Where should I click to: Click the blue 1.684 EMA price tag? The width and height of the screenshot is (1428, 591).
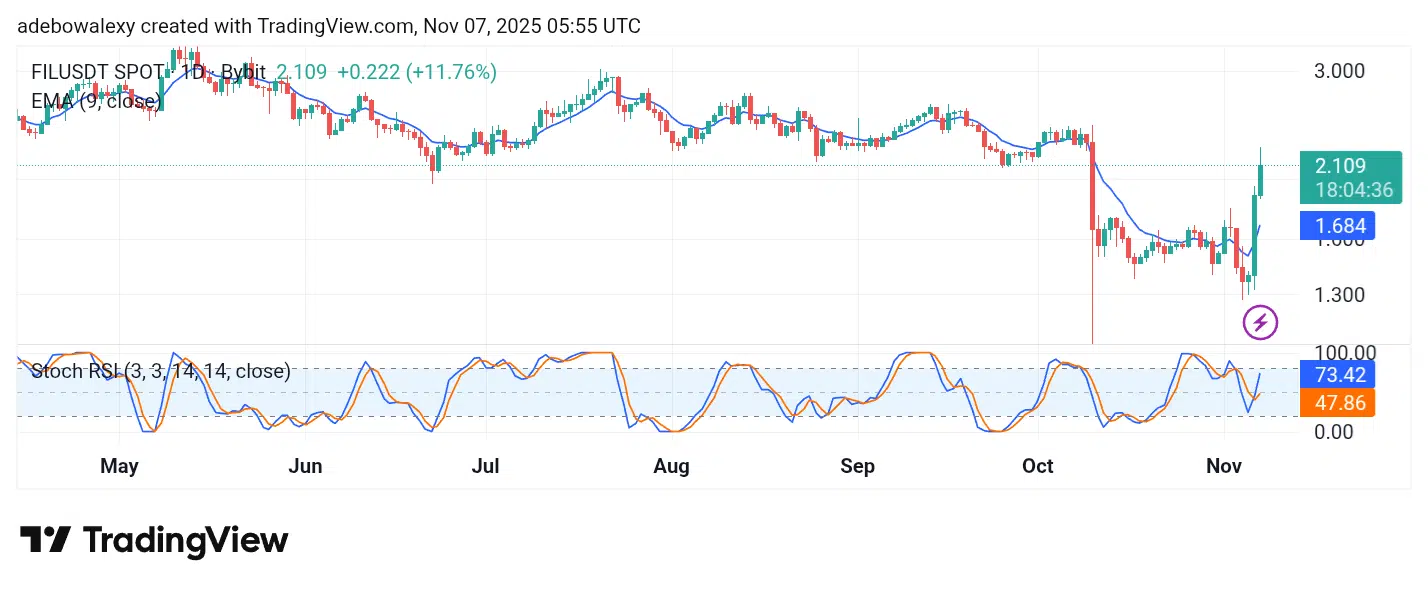1336,225
